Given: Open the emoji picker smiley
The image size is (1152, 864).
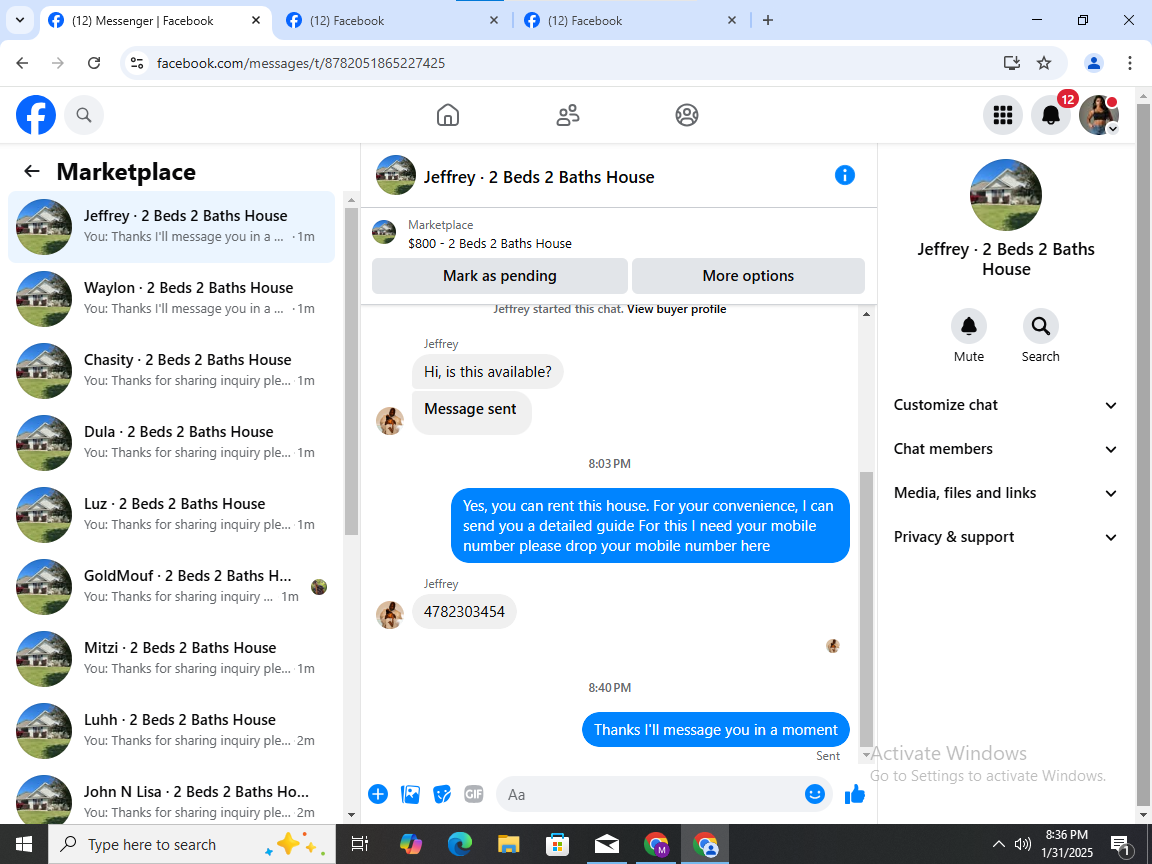Looking at the screenshot, I should pyautogui.click(x=814, y=794).
